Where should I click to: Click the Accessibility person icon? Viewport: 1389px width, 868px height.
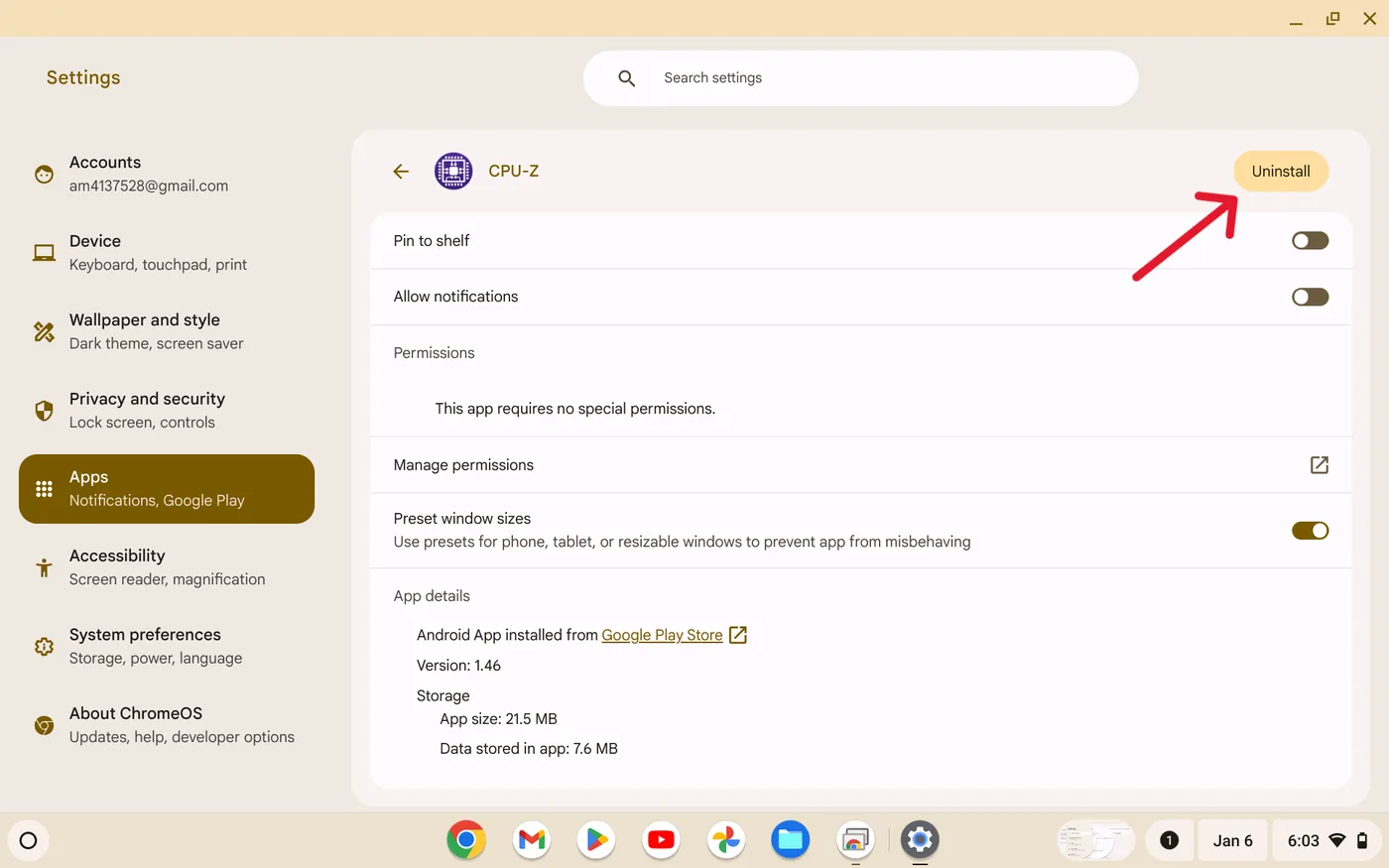point(44,567)
